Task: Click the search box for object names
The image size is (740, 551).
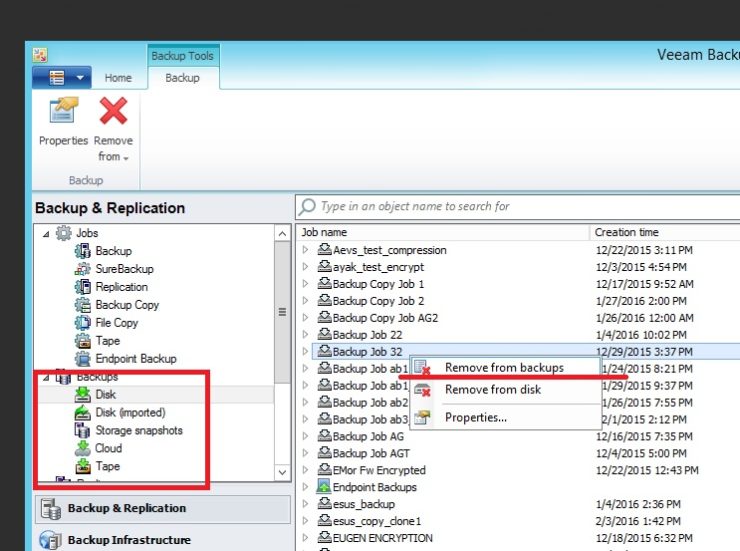Action: [519, 206]
